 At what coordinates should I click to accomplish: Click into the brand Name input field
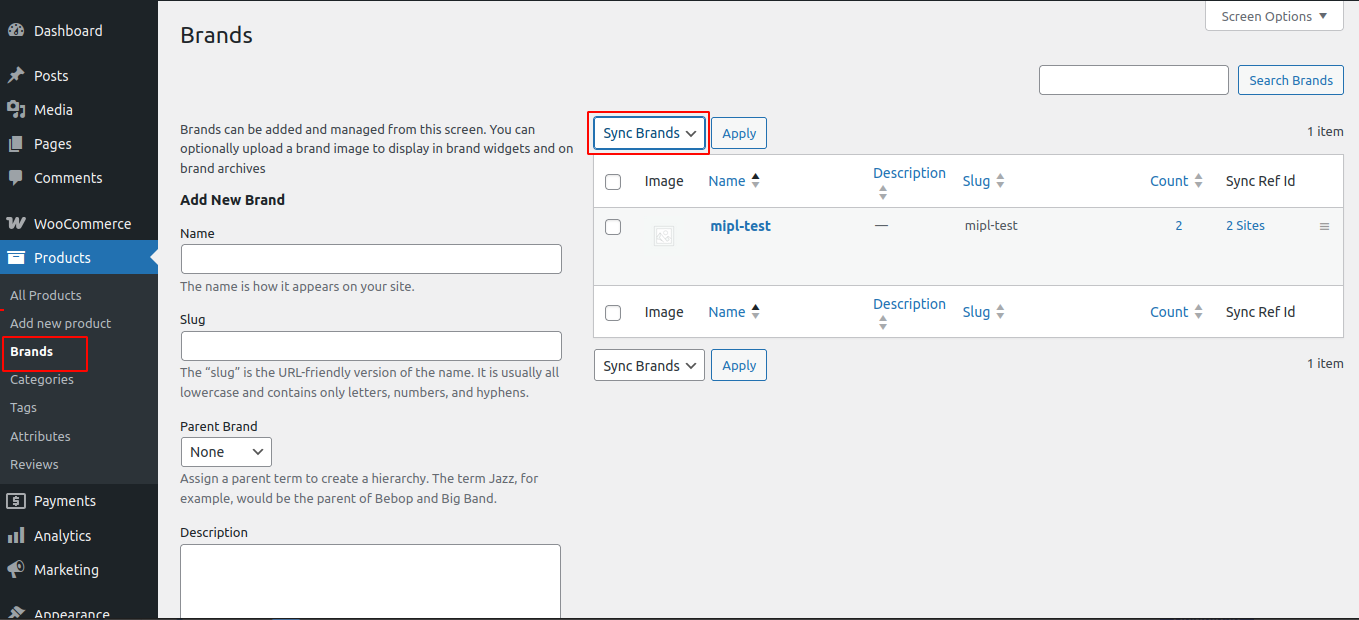[x=371, y=259]
